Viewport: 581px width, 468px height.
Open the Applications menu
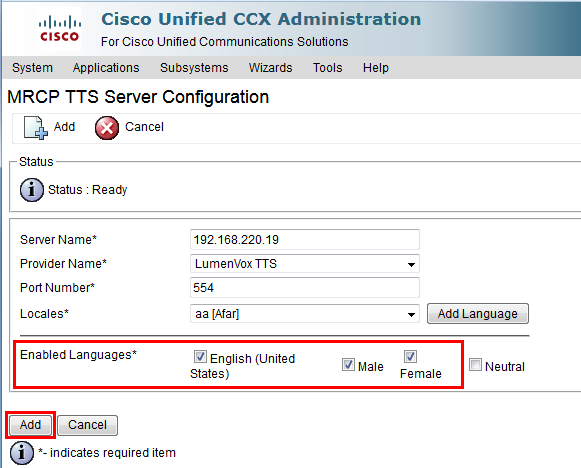[106, 68]
